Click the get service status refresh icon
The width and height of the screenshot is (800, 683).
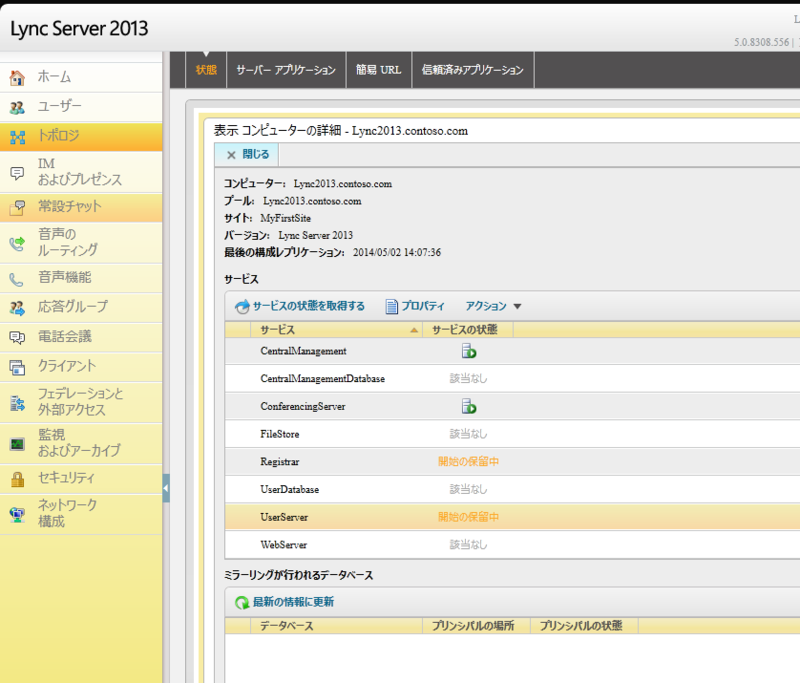tap(242, 307)
